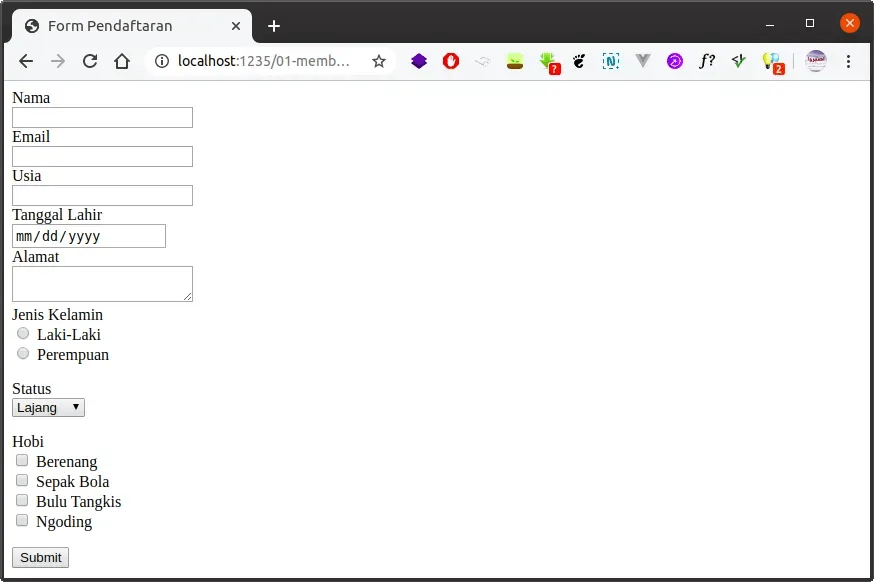874x582 pixels.
Task: Minimize the browser window
Action: [x=770, y=25]
